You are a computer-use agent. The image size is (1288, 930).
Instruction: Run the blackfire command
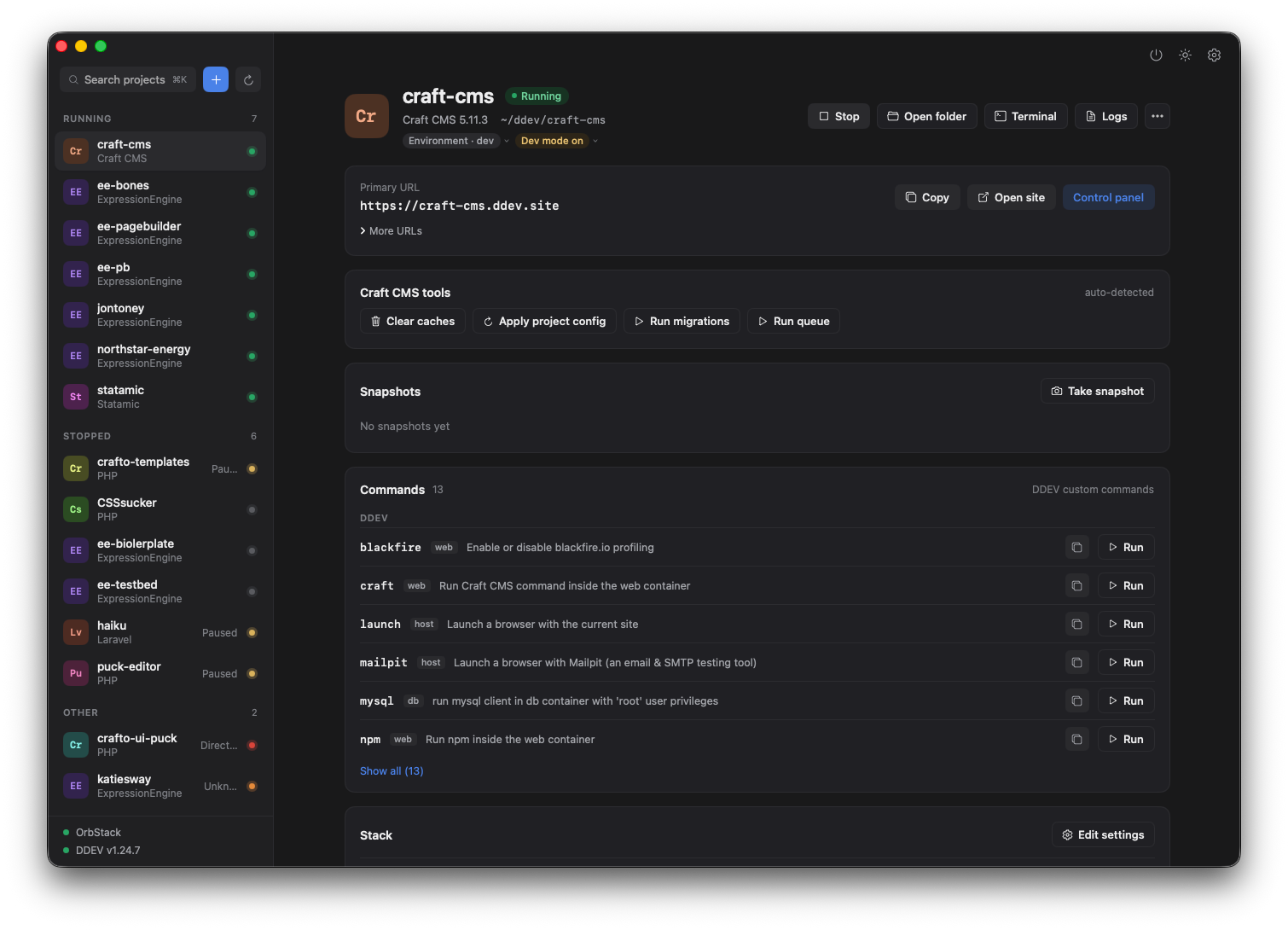(x=1126, y=547)
